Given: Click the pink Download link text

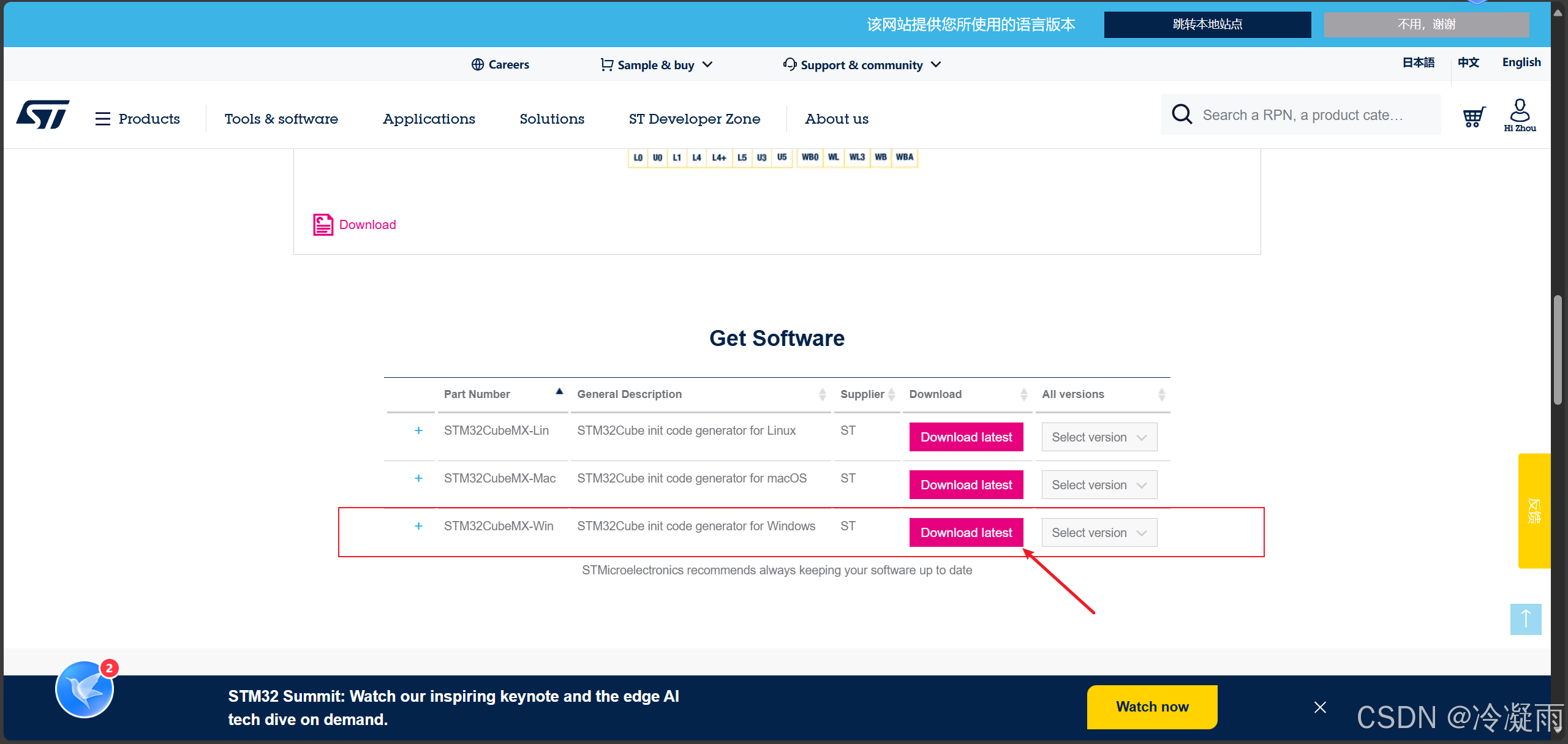Looking at the screenshot, I should pyautogui.click(x=367, y=225).
